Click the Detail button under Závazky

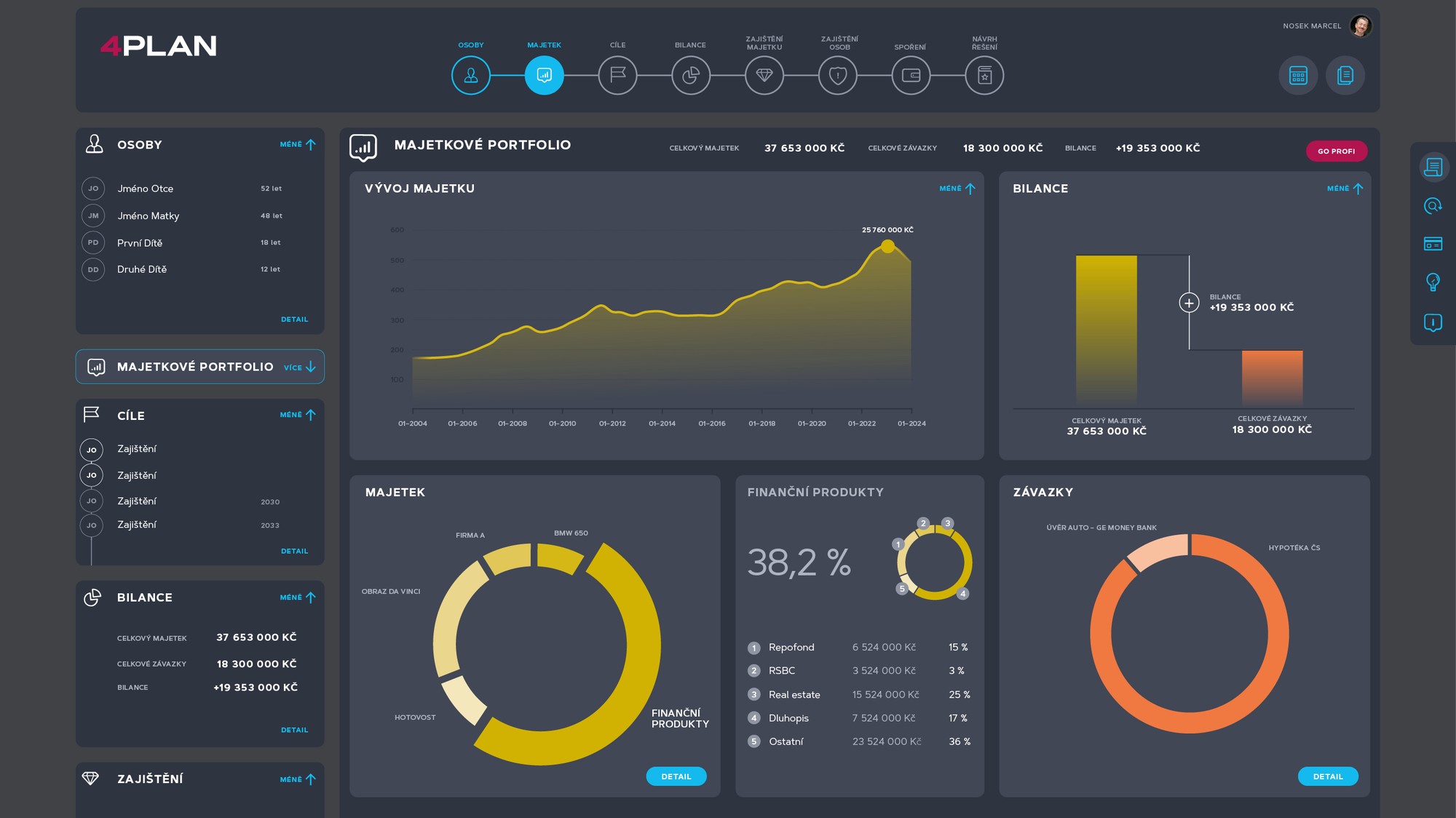[x=1328, y=777]
